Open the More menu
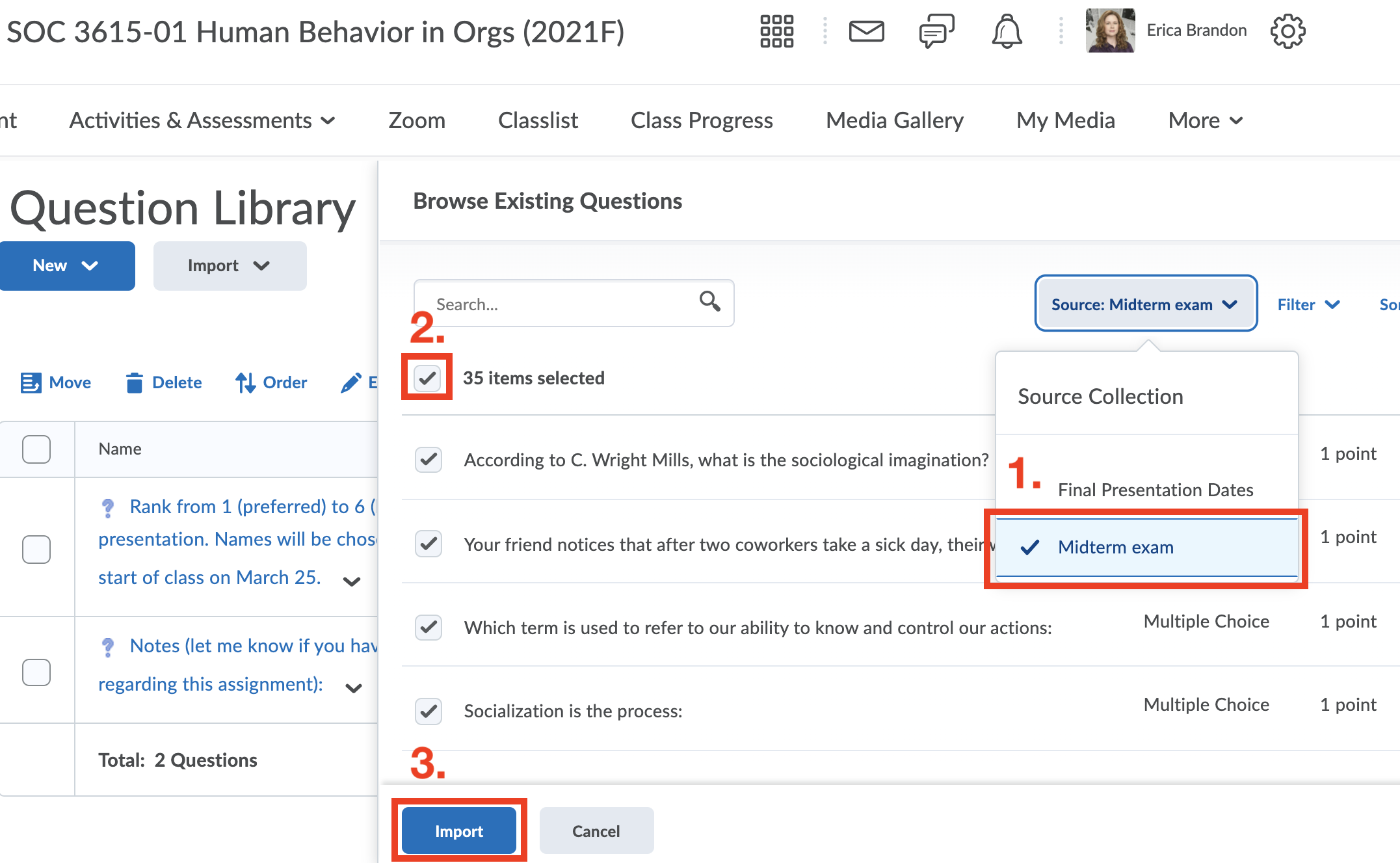The width and height of the screenshot is (1400, 863). 1204,120
